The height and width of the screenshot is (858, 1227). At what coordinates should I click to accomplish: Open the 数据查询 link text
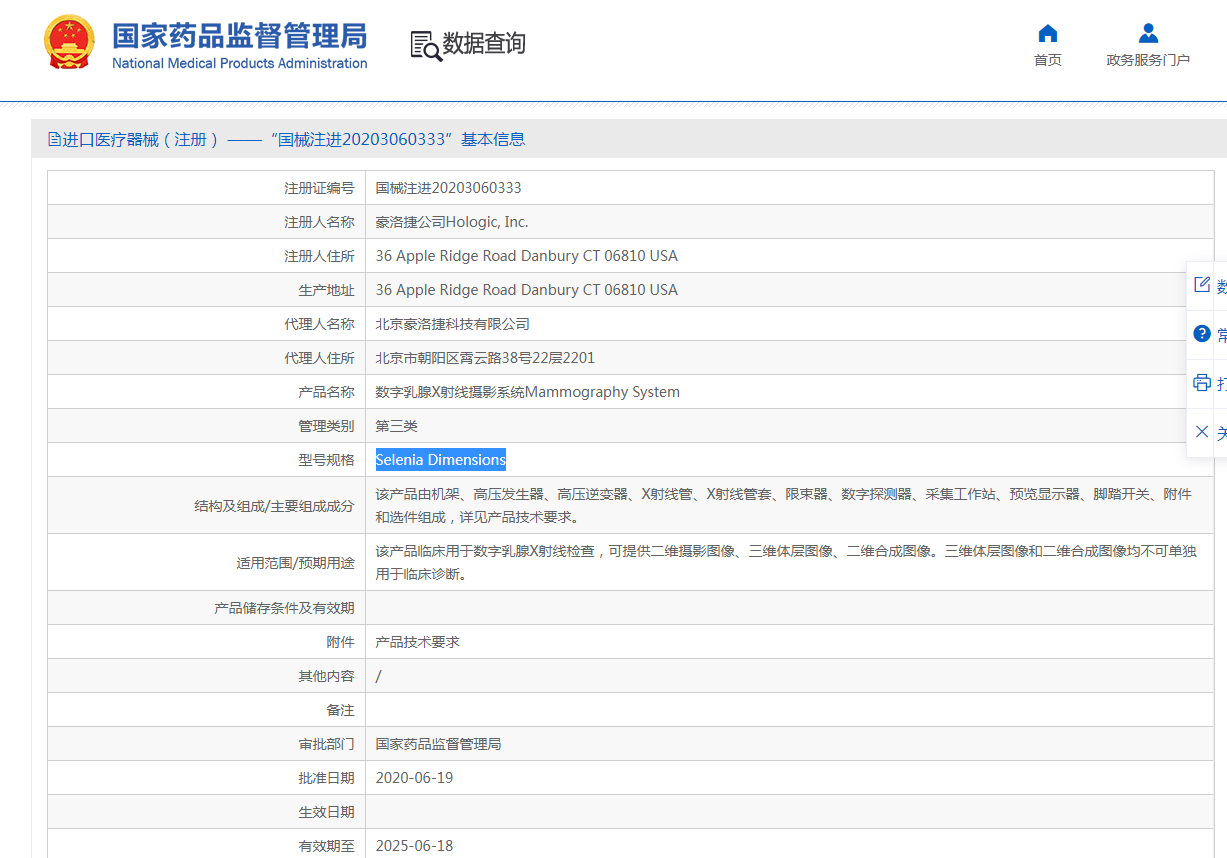click(x=484, y=44)
